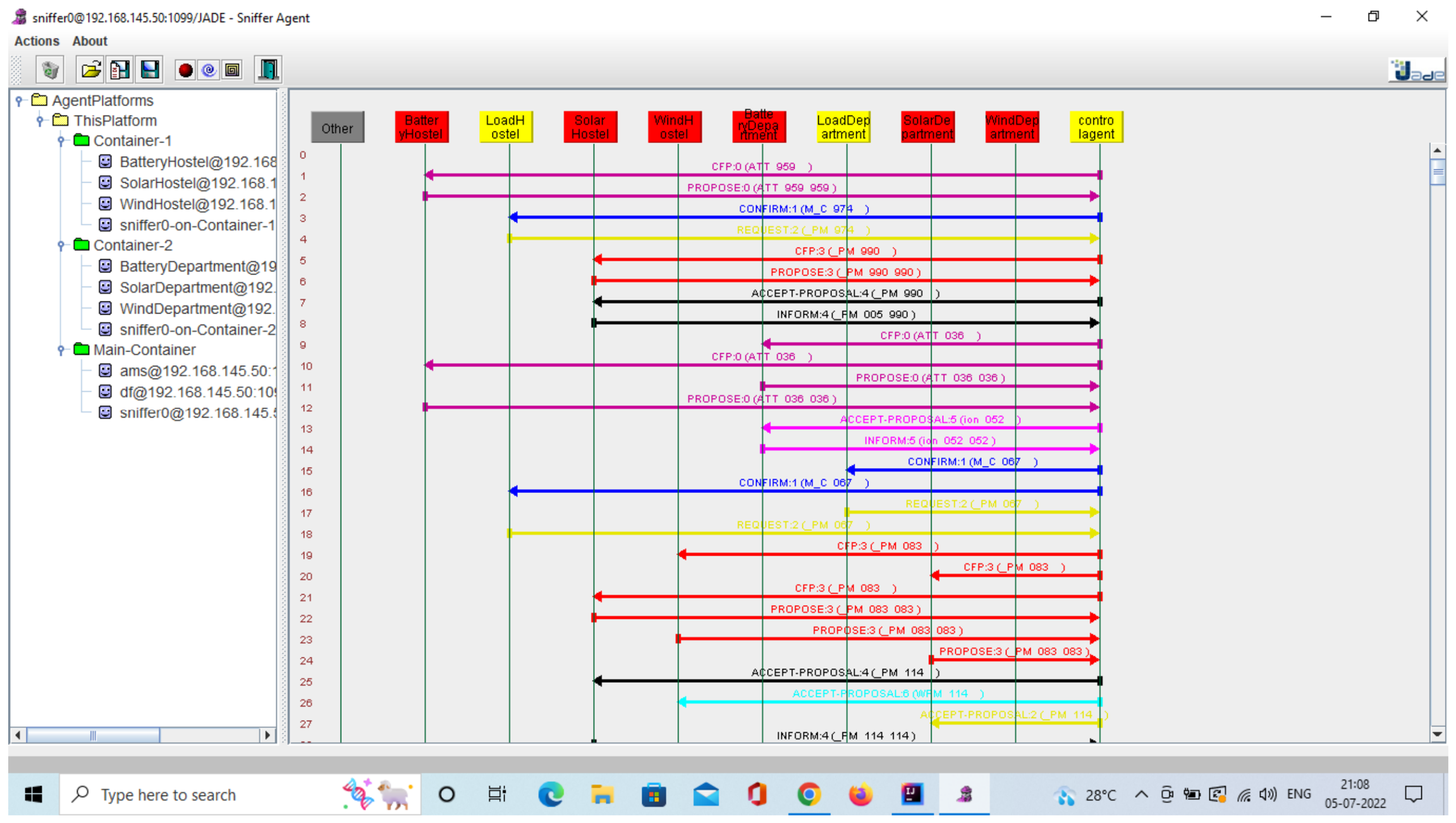This screenshot has width=1456, height=823.
Task: Exit sniffer using the door icon
Action: [x=268, y=70]
